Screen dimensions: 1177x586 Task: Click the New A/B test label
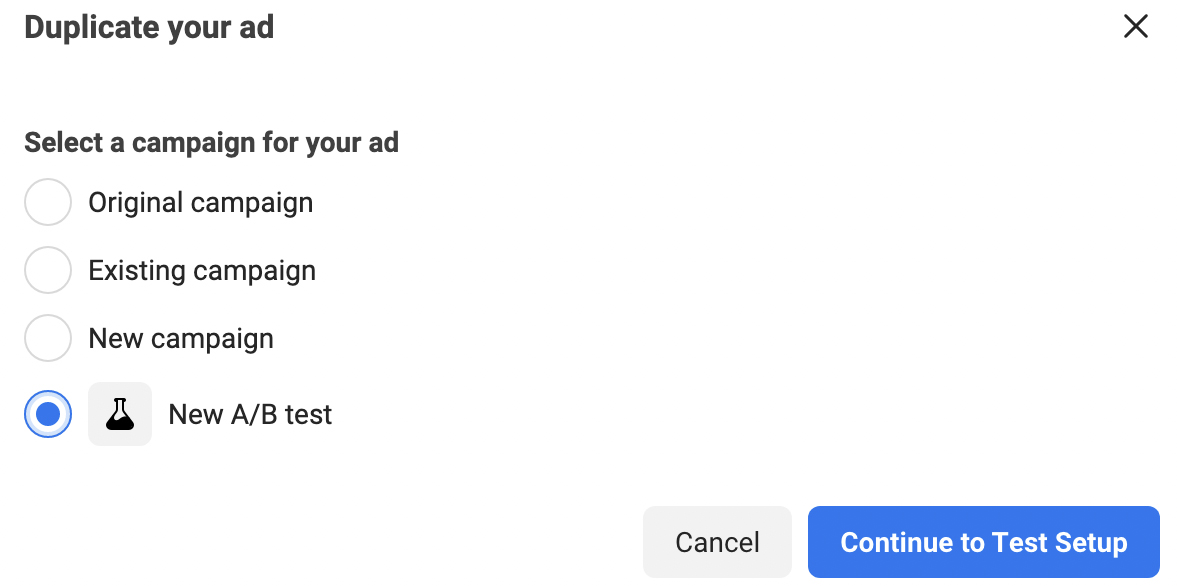pyautogui.click(x=250, y=414)
